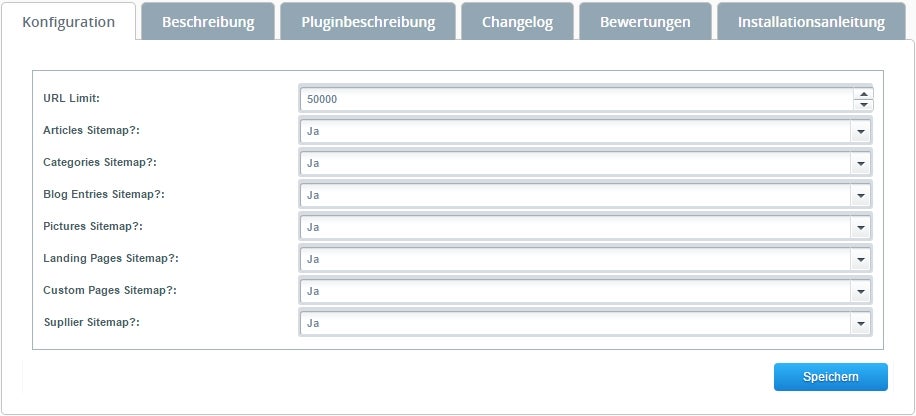Open the Installationsanleitung tab
Image resolution: width=916 pixels, height=416 pixels.
[x=811, y=22]
